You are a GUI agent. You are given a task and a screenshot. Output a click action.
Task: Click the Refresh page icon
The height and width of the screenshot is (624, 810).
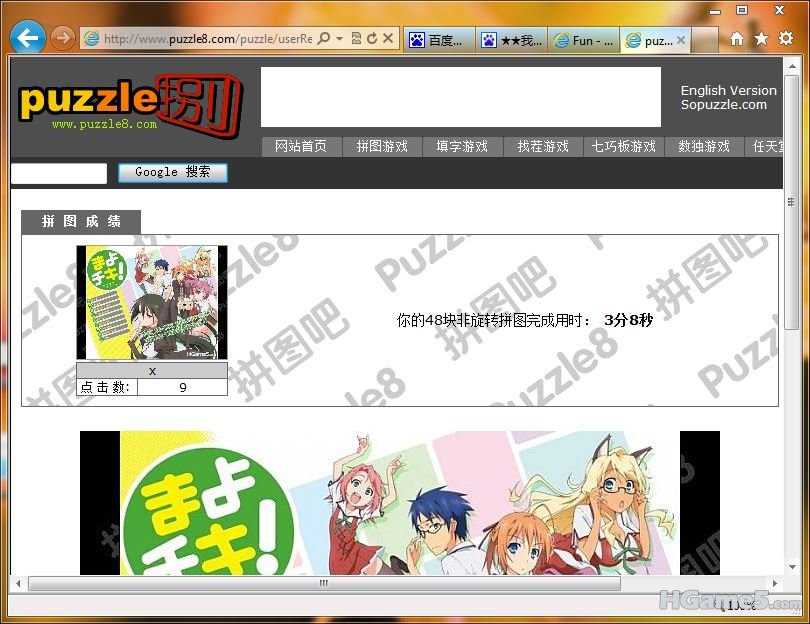coord(372,38)
